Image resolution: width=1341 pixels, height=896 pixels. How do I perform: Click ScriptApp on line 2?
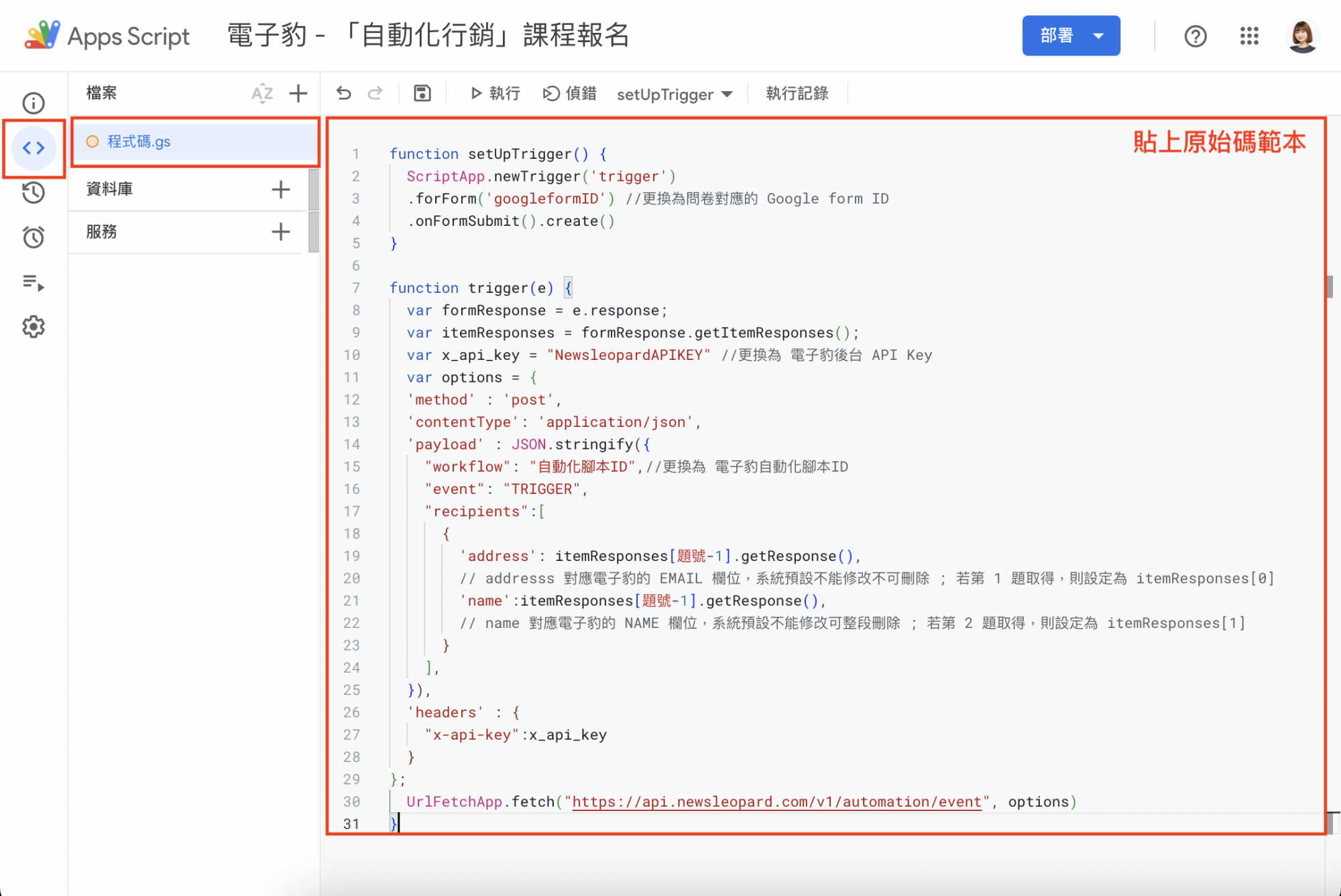click(446, 176)
